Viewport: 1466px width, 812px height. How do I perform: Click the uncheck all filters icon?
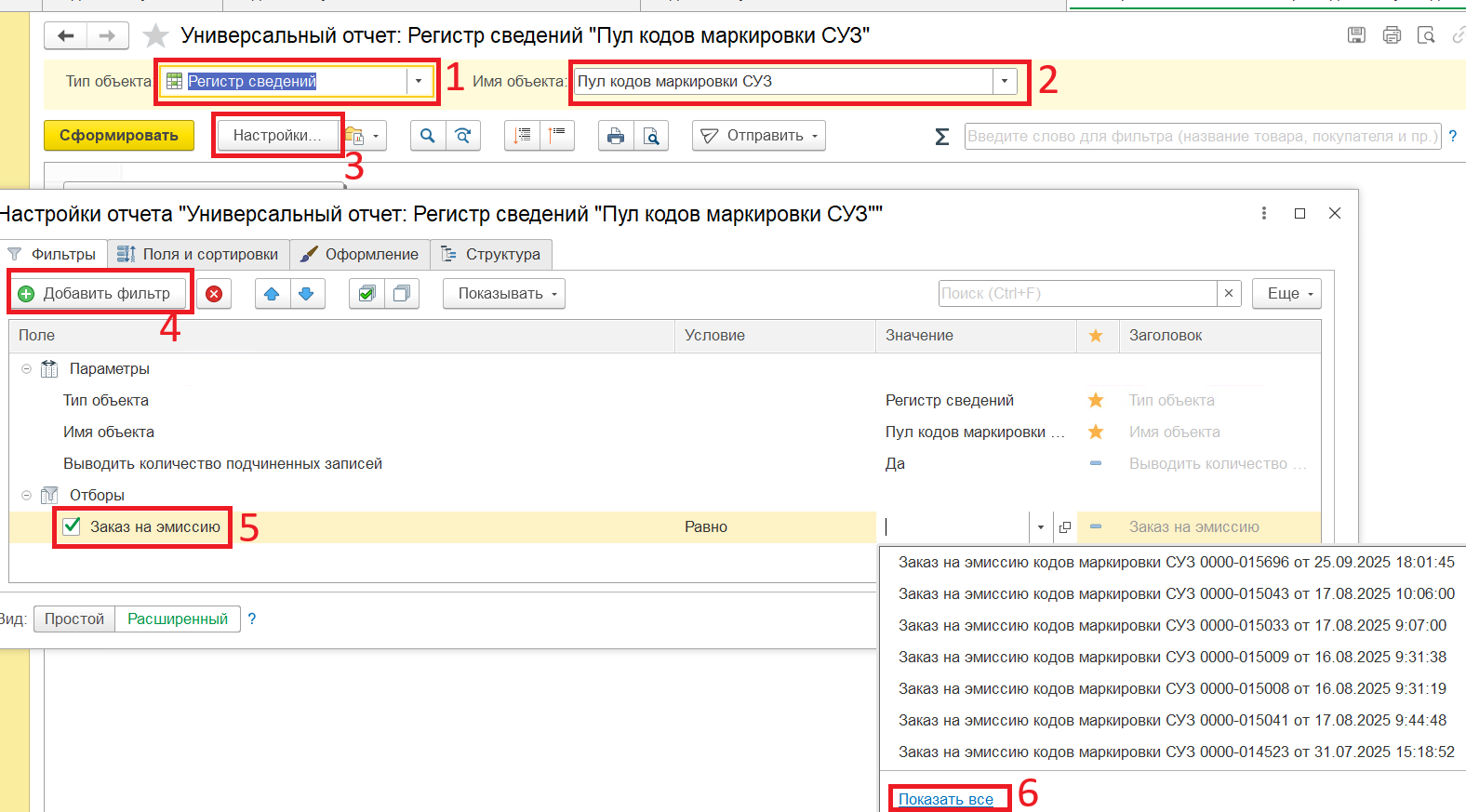tap(402, 294)
